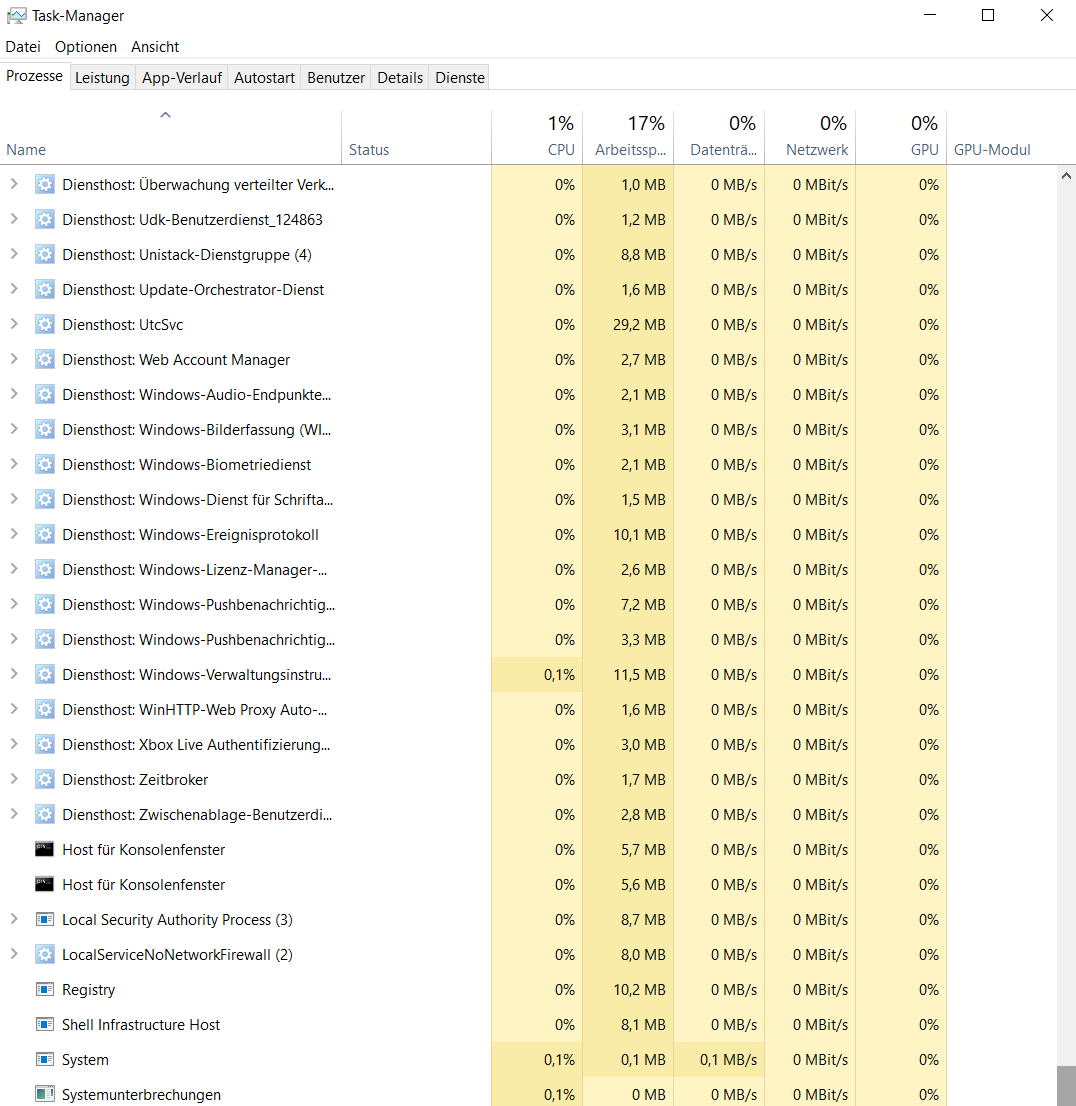The height and width of the screenshot is (1106, 1076).
Task: Click second Host für Konsolenfenster console icon
Action: tap(44, 885)
